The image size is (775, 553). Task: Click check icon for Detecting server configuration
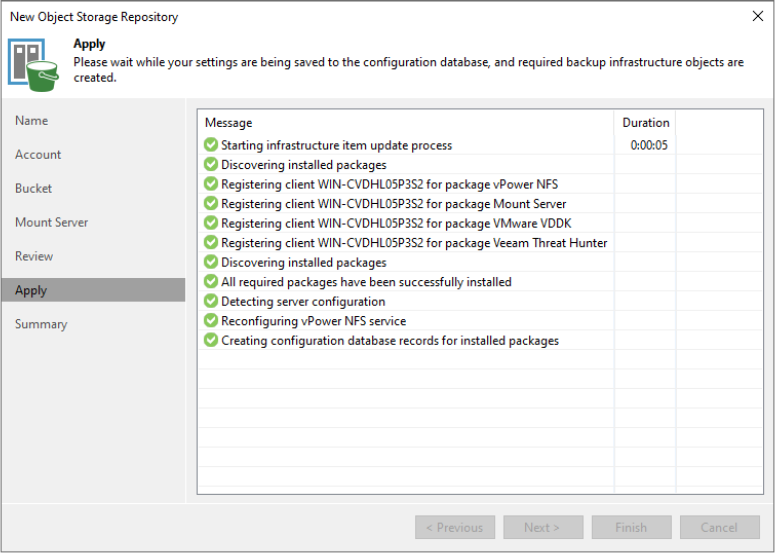[x=211, y=301]
